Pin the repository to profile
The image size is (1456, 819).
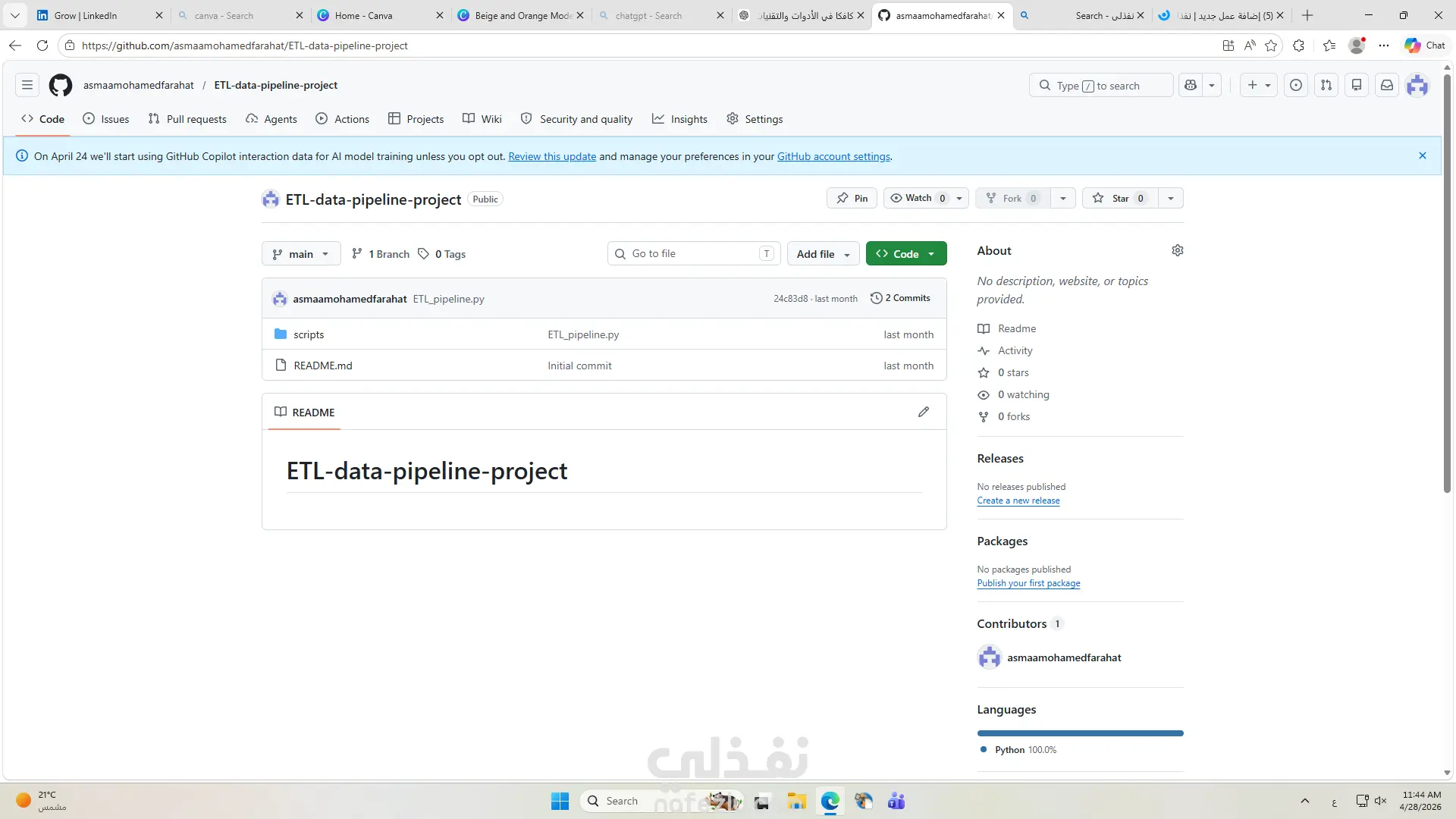852,198
